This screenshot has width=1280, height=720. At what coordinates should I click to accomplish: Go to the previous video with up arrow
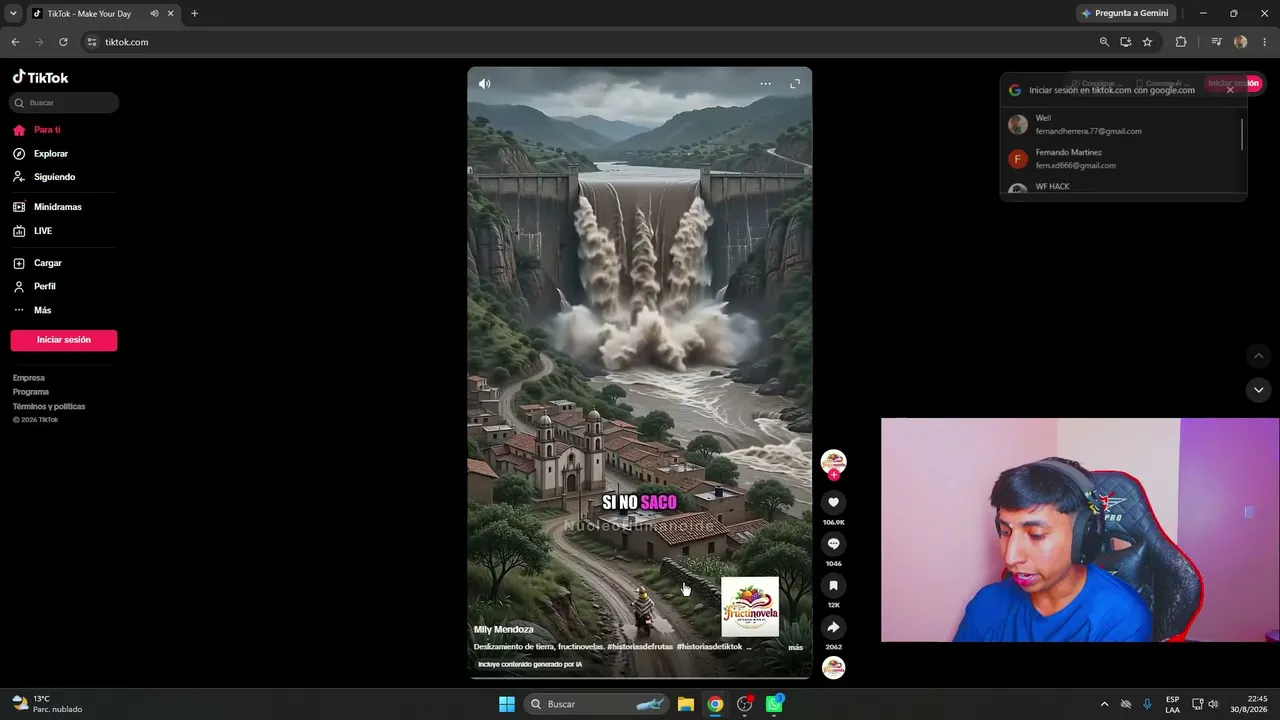(x=1259, y=356)
